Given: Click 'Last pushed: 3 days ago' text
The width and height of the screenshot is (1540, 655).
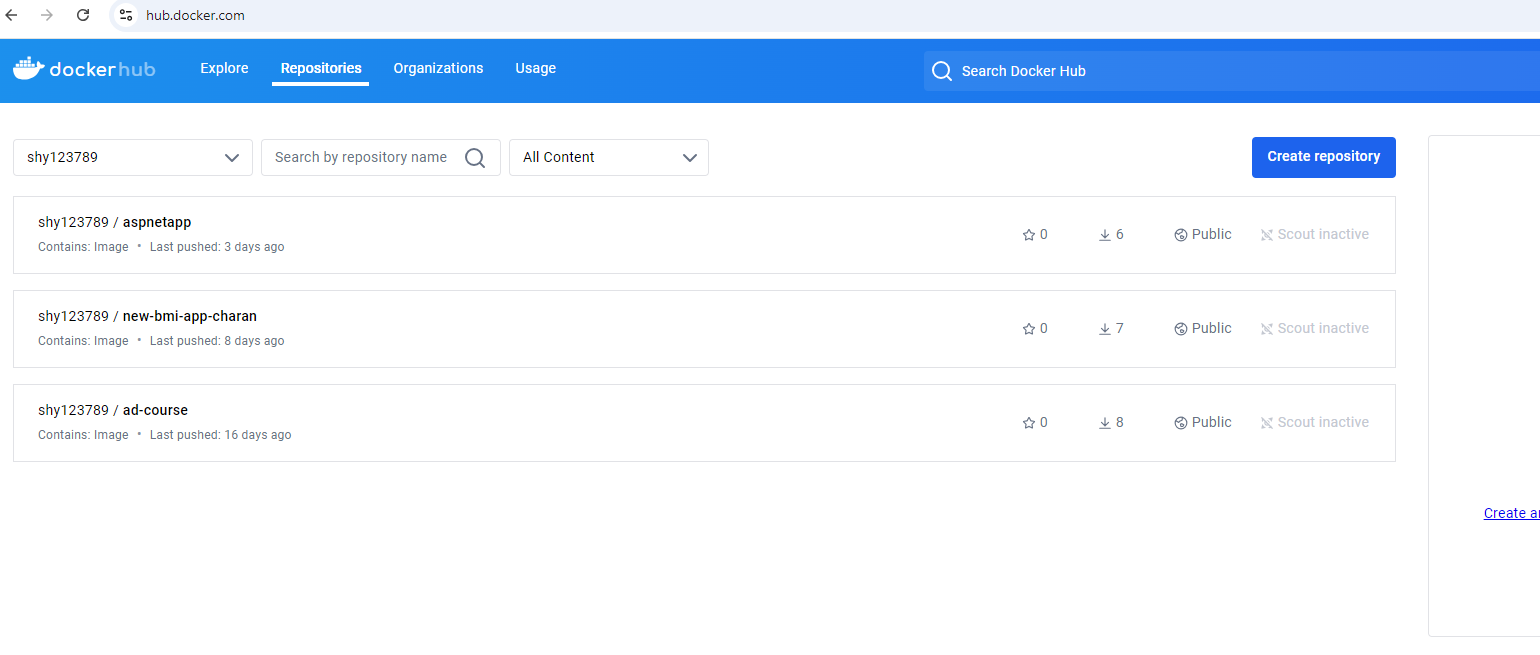Looking at the screenshot, I should point(217,247).
